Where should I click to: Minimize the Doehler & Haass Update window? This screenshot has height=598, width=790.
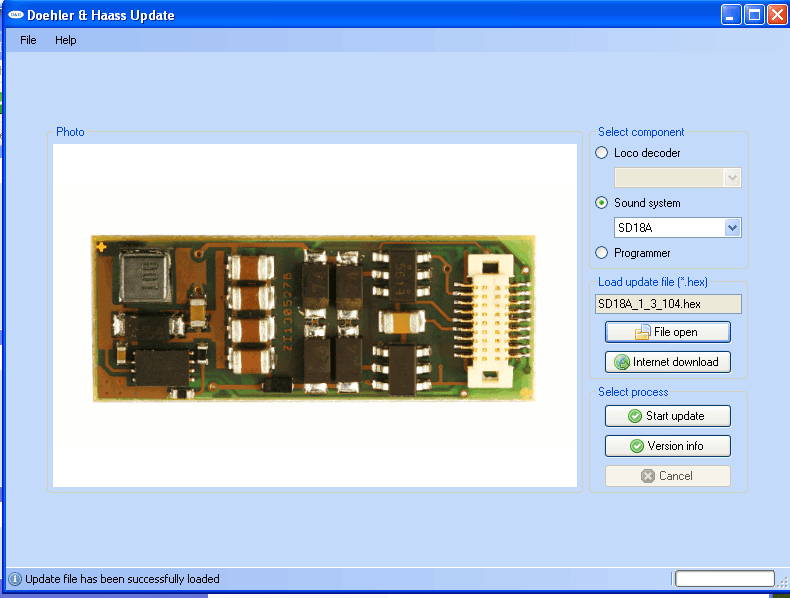pyautogui.click(x=731, y=15)
